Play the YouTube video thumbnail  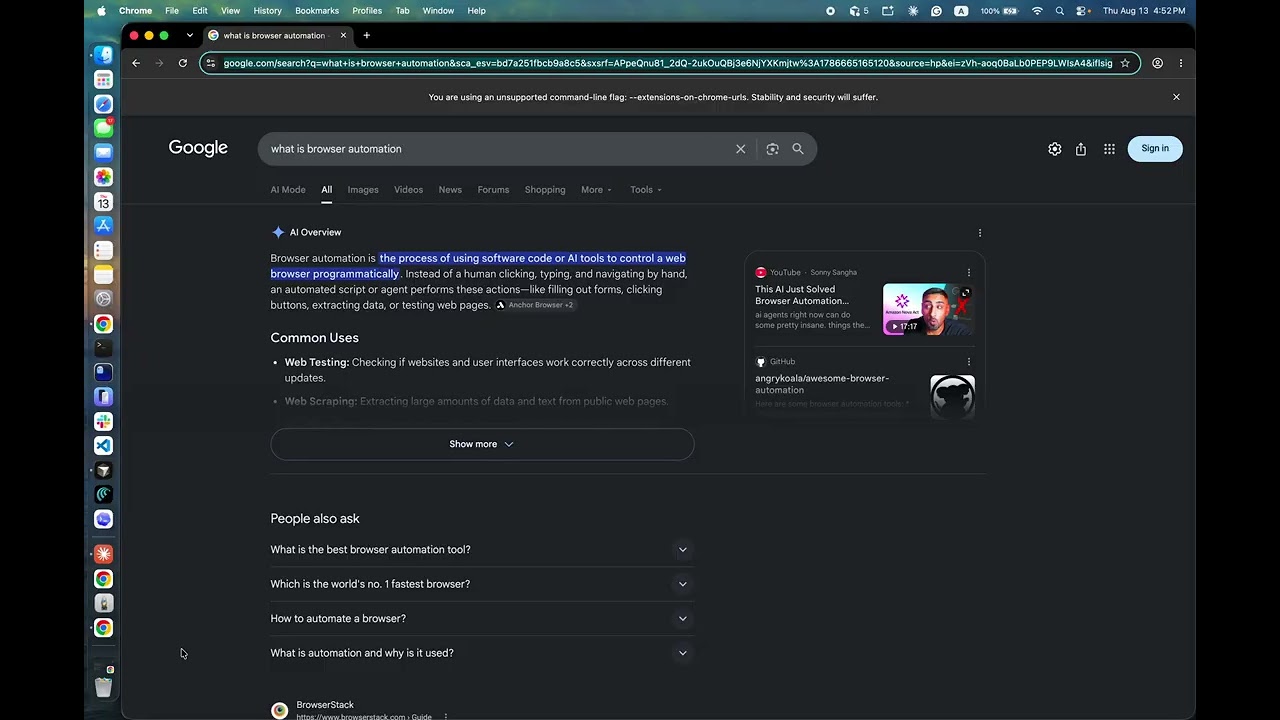[x=928, y=309]
